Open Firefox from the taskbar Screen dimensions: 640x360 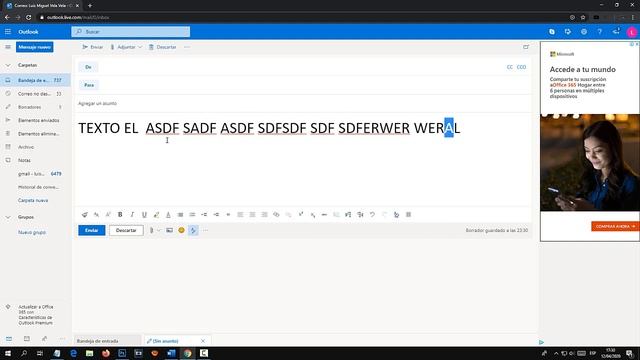pyautogui.click(x=106, y=353)
